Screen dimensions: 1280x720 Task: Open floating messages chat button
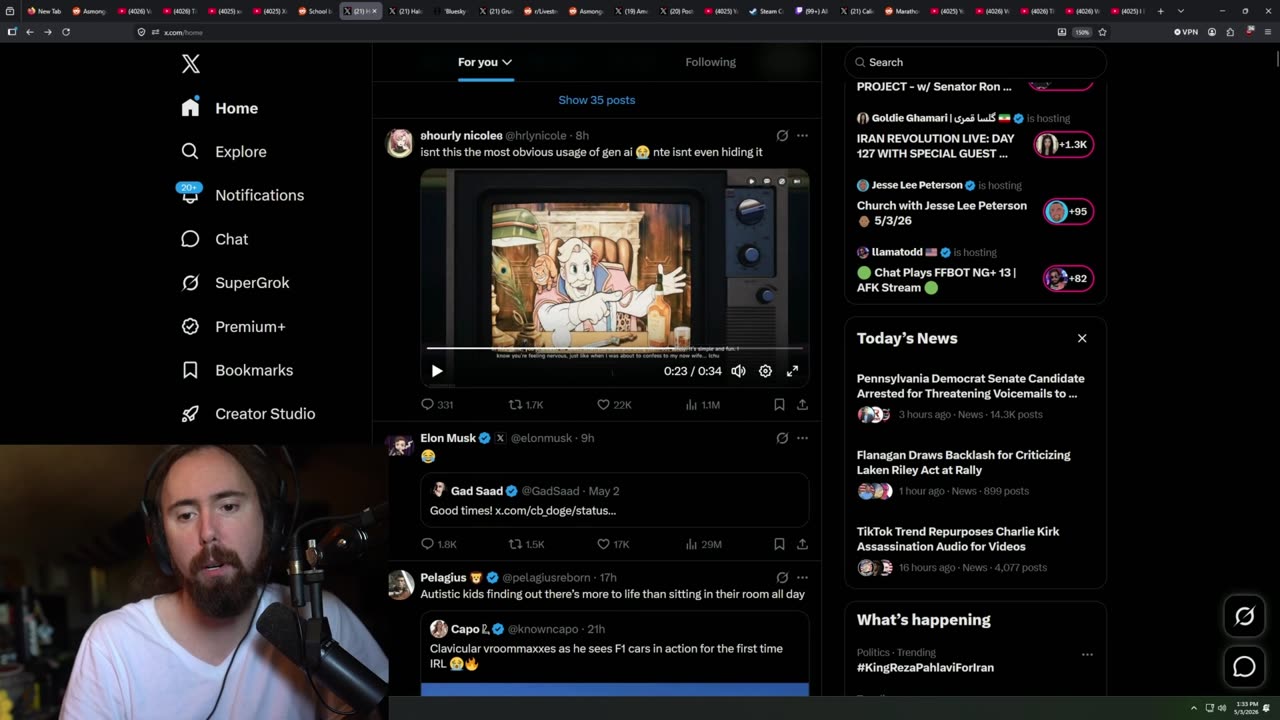tap(1244, 666)
